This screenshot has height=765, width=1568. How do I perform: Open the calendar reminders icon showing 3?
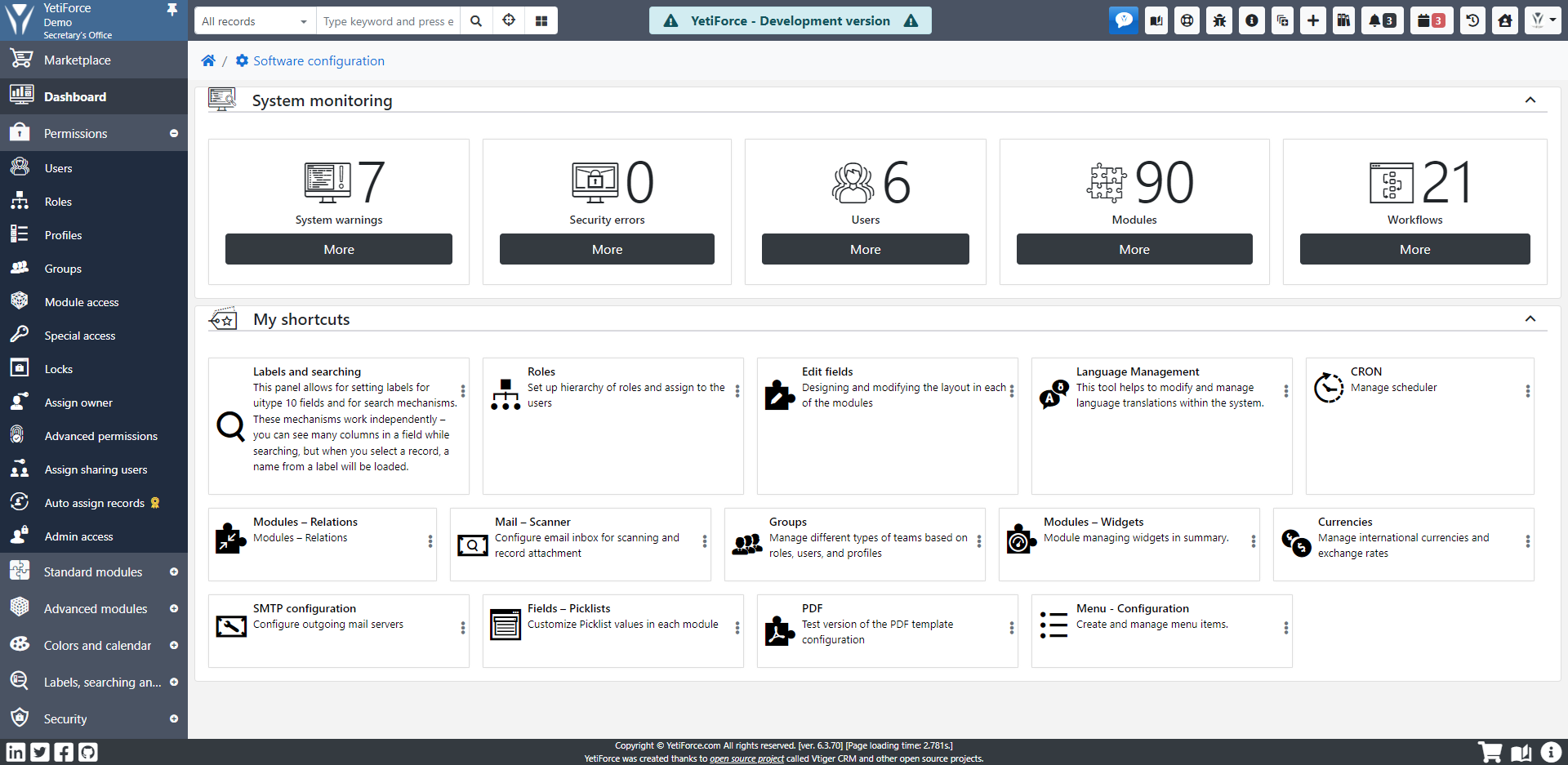1431,20
